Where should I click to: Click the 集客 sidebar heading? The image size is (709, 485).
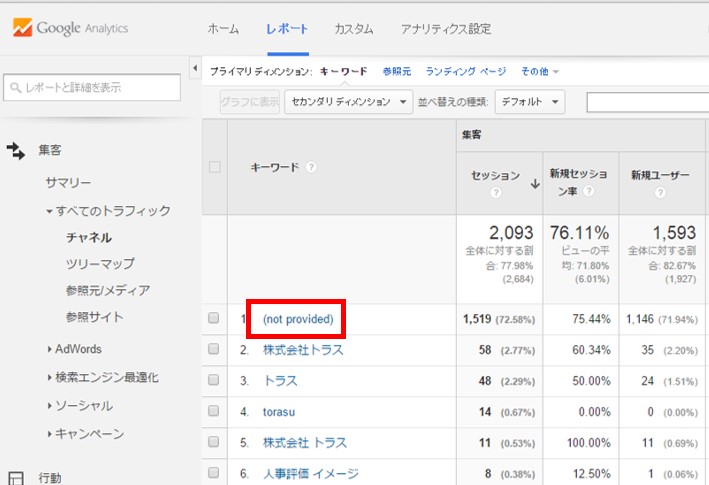[50, 150]
